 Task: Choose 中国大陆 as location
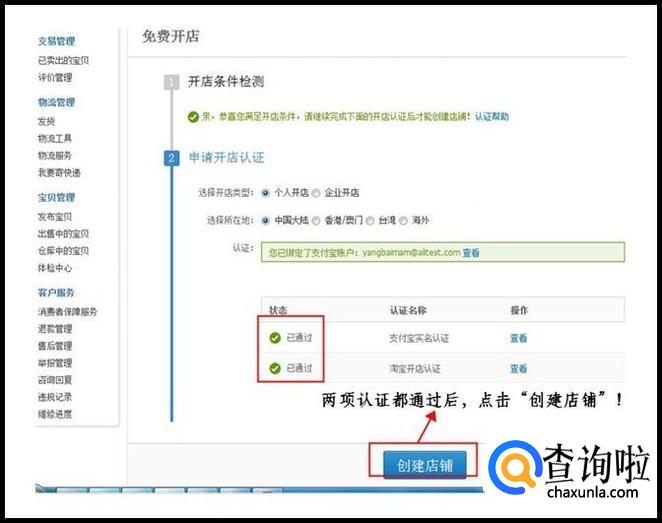pyautogui.click(x=265, y=220)
